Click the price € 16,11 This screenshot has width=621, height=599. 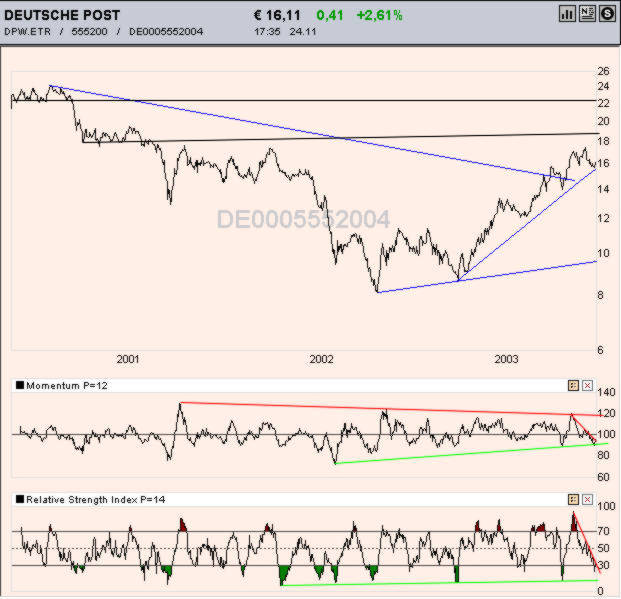pyautogui.click(x=277, y=15)
